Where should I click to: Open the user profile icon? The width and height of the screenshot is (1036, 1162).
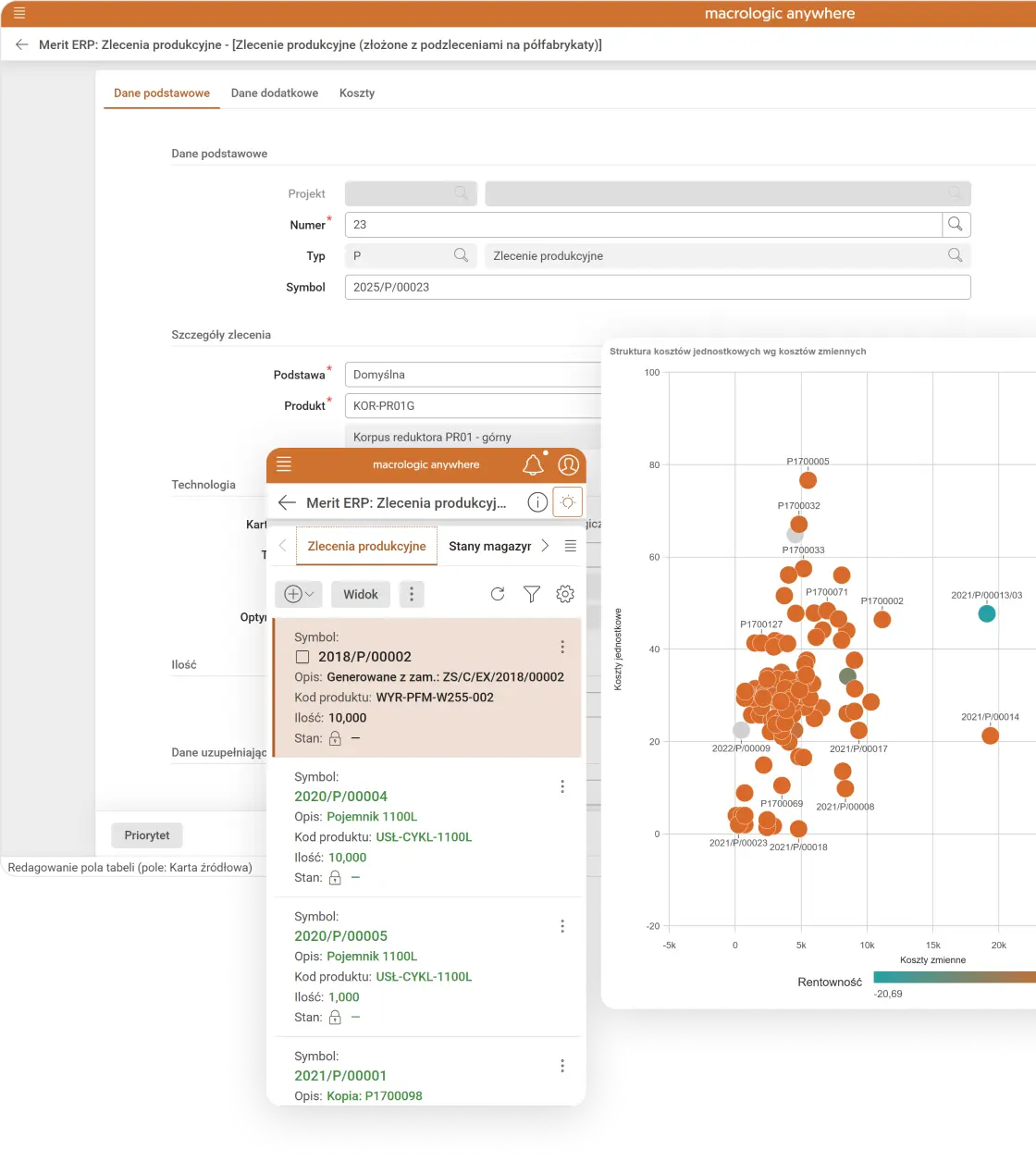click(x=568, y=465)
